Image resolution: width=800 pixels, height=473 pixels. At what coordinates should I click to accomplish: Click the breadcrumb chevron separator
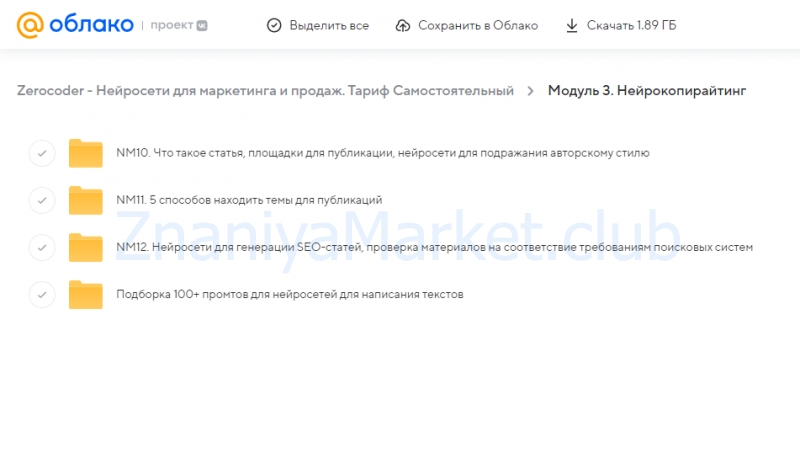[x=531, y=91]
